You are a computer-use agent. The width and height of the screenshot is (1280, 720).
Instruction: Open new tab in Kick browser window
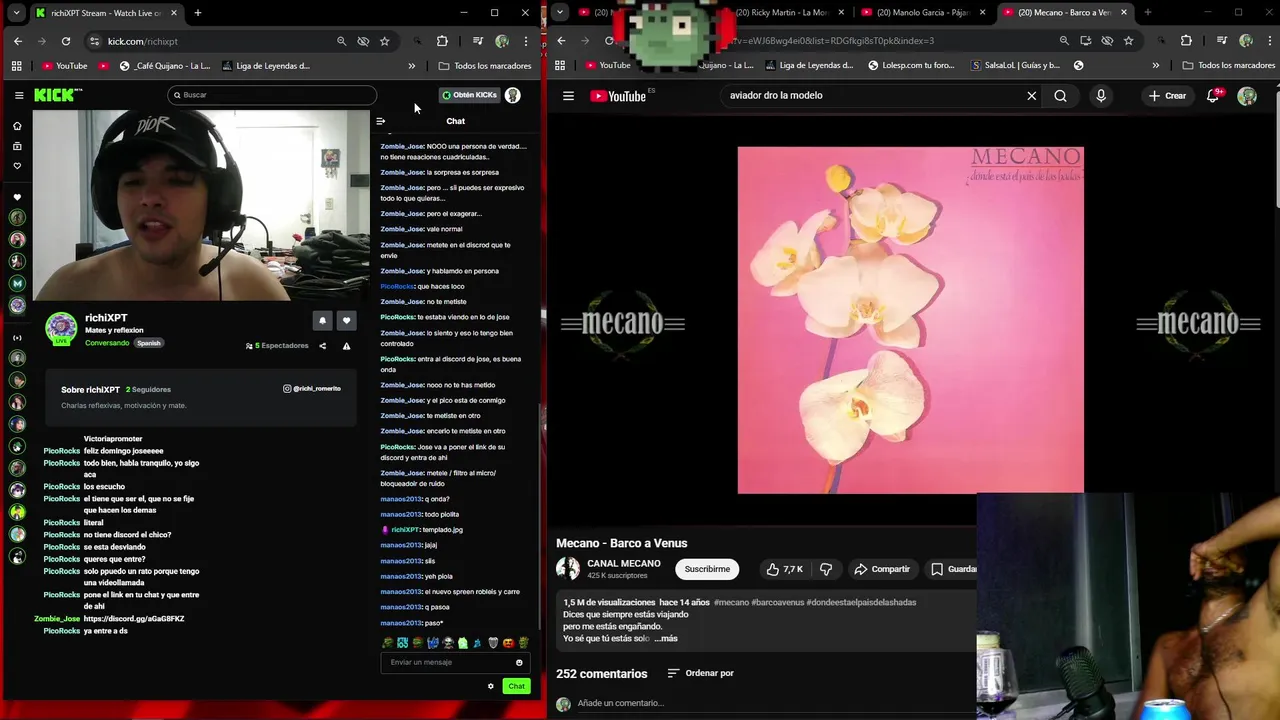point(198,13)
